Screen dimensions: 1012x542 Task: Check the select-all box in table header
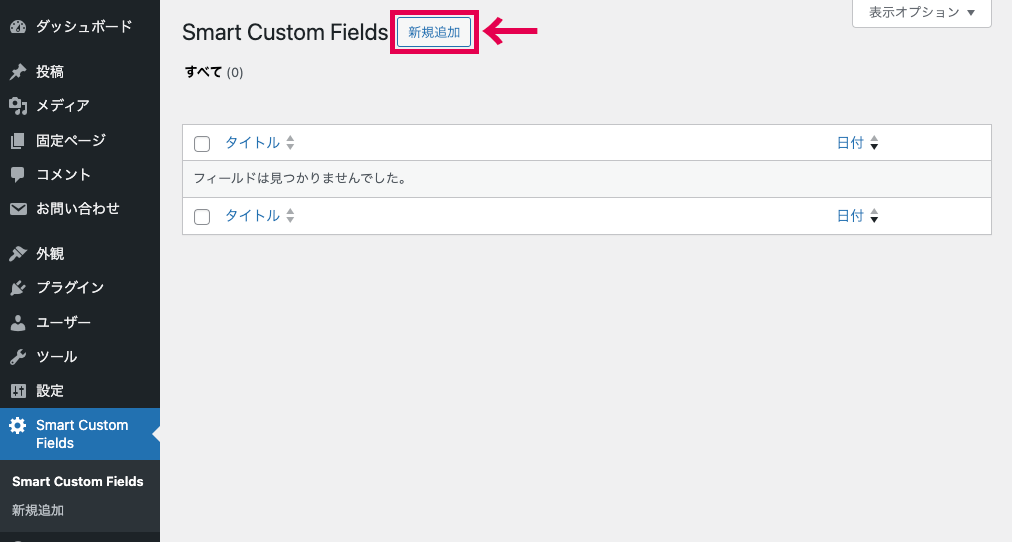click(x=202, y=144)
